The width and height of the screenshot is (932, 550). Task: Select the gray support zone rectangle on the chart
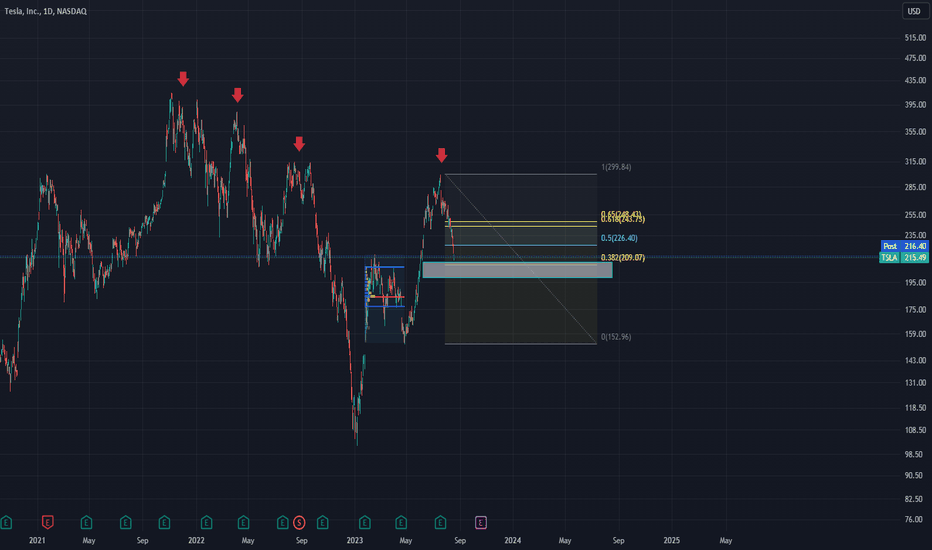click(x=517, y=270)
